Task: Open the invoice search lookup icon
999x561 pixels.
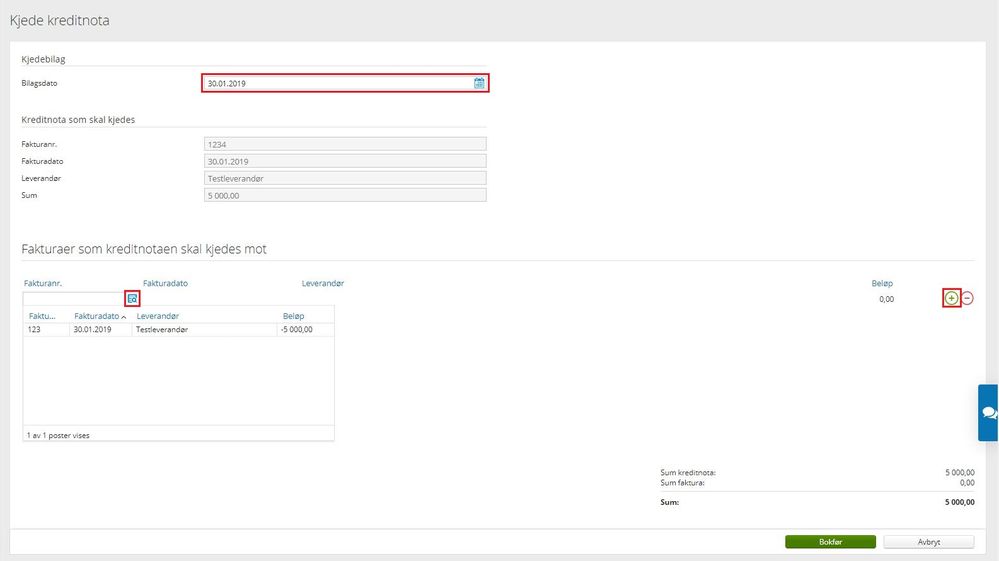Action: (133, 299)
